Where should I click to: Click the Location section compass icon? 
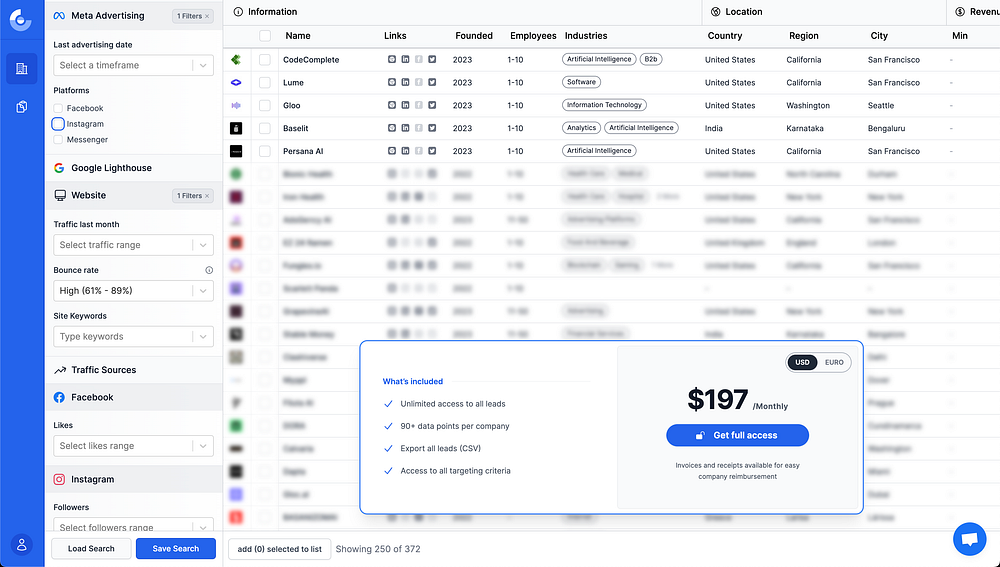(x=716, y=11)
